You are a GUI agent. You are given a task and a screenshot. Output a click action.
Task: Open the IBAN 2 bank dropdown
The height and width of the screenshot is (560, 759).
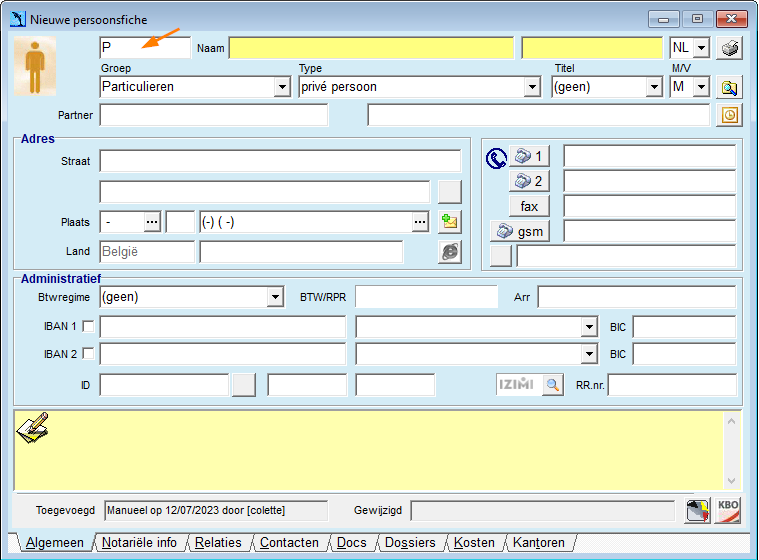coord(589,354)
